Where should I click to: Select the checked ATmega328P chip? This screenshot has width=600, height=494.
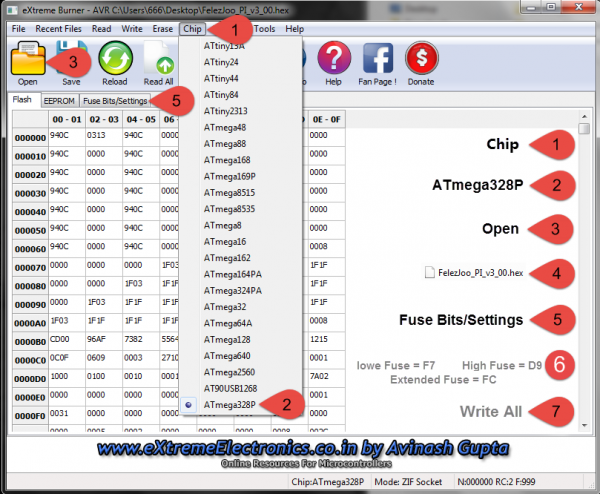[x=241, y=405]
